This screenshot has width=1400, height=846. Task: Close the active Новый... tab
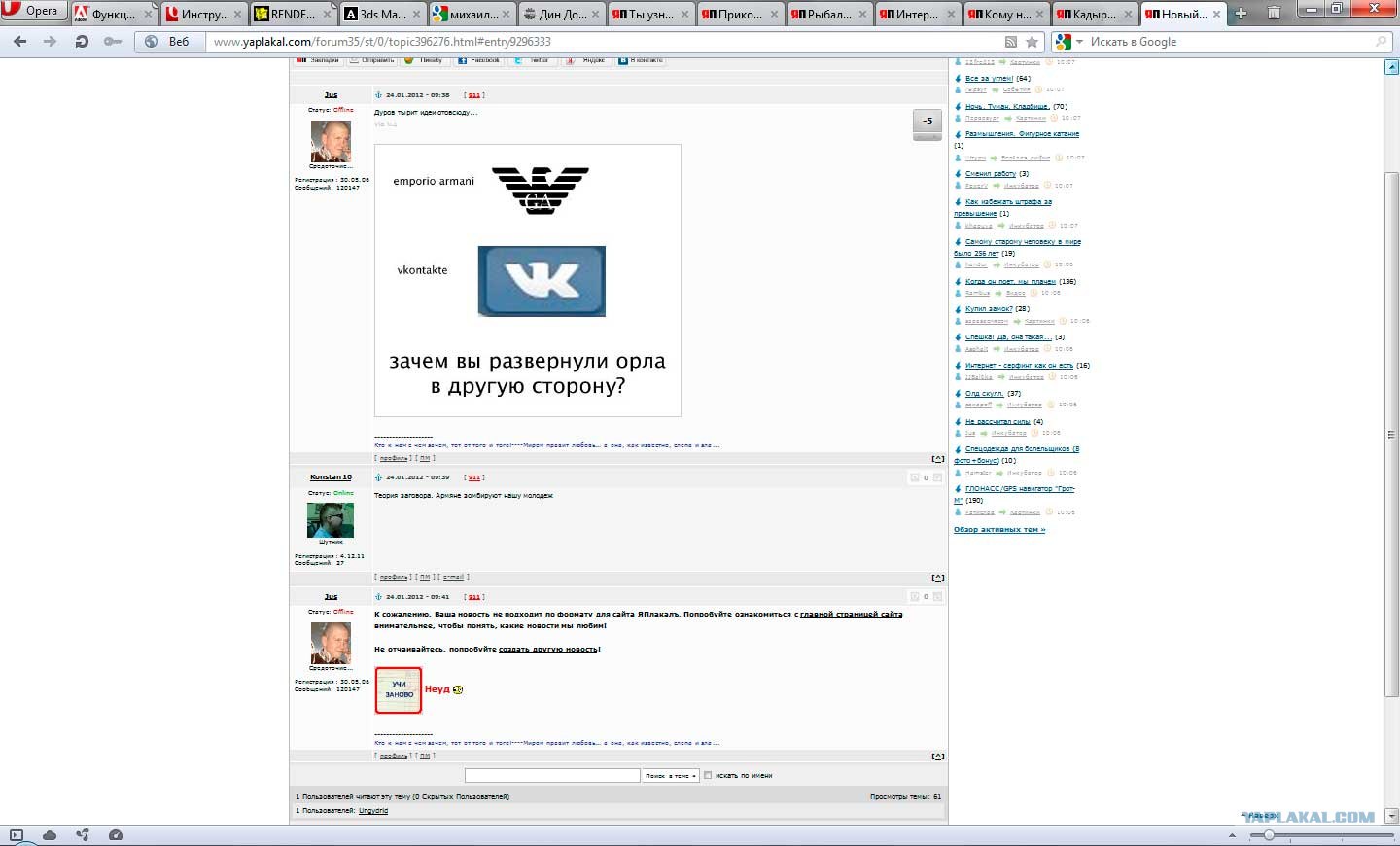[x=1216, y=15]
